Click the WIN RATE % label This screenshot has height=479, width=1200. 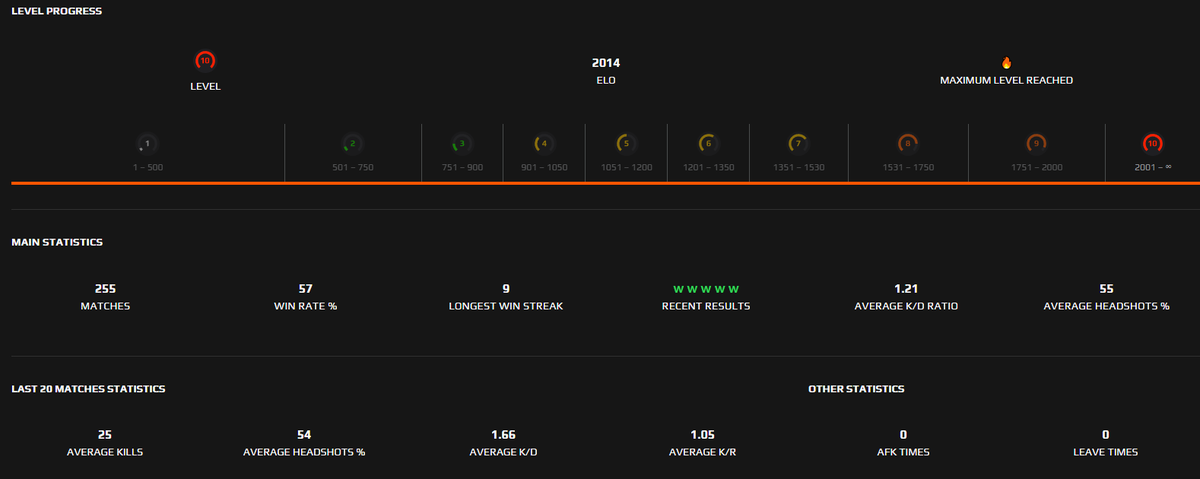click(306, 306)
